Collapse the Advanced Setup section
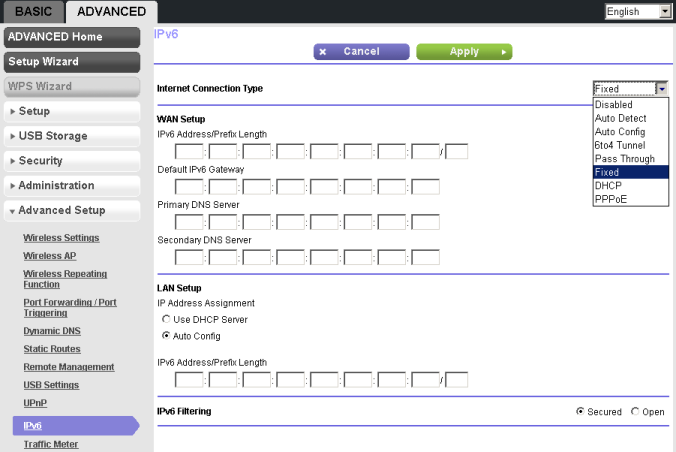676x452 pixels. click(x=72, y=210)
